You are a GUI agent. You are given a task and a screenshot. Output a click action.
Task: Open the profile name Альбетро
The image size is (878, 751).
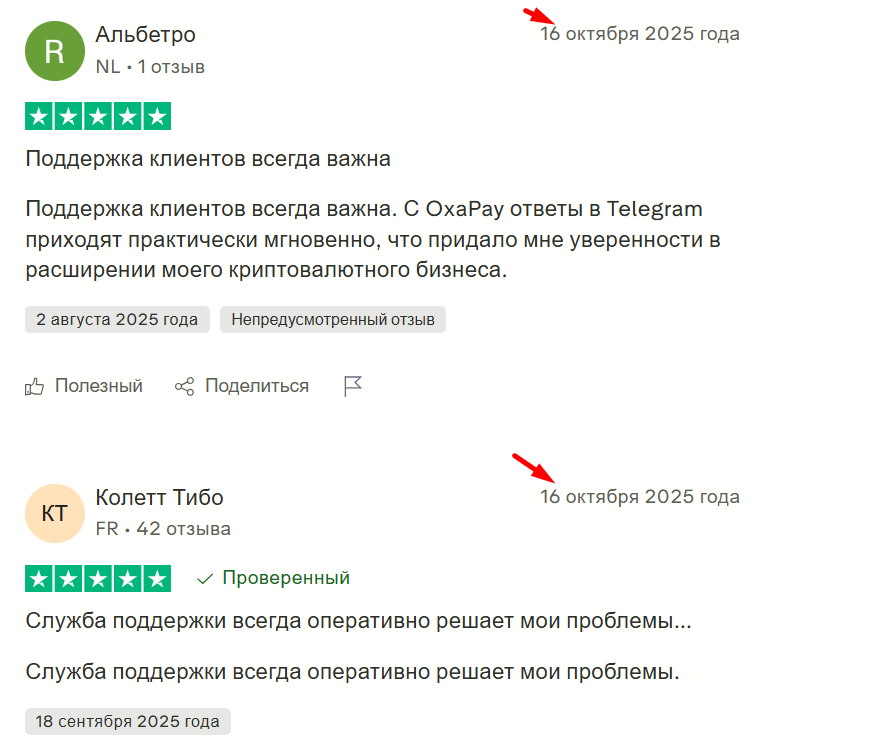tap(146, 35)
